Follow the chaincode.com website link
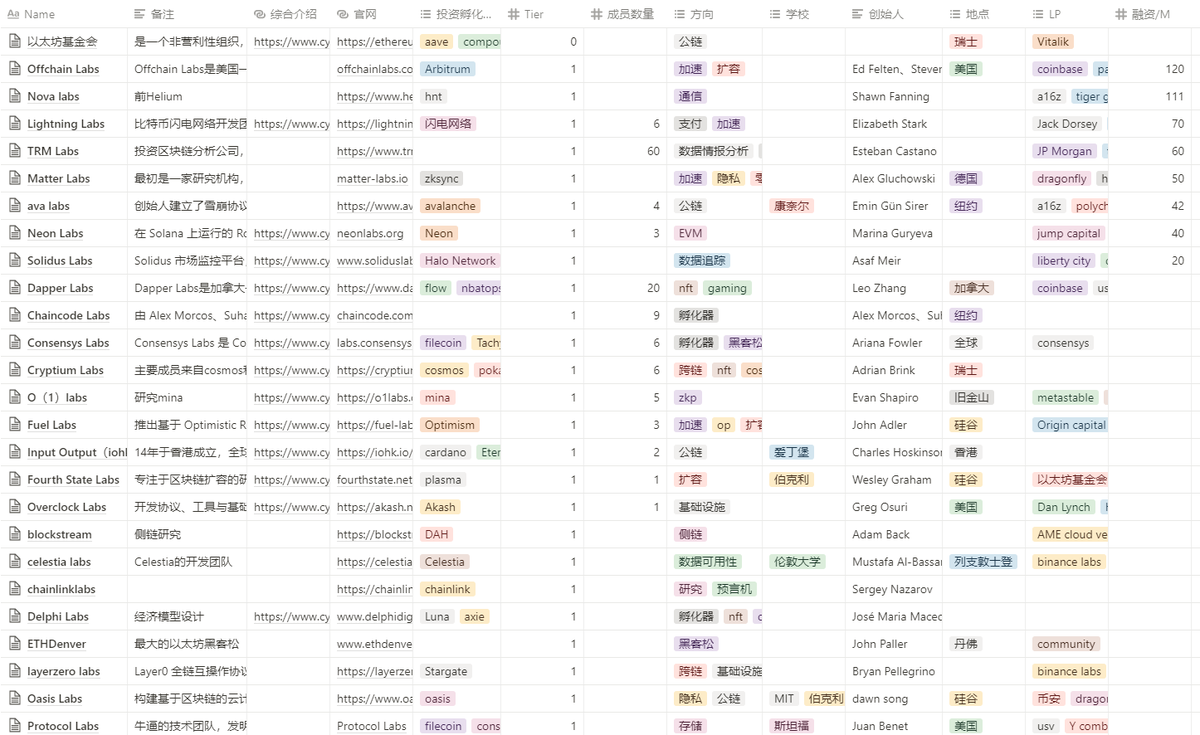Image resolution: width=1200 pixels, height=735 pixels. coord(375,315)
